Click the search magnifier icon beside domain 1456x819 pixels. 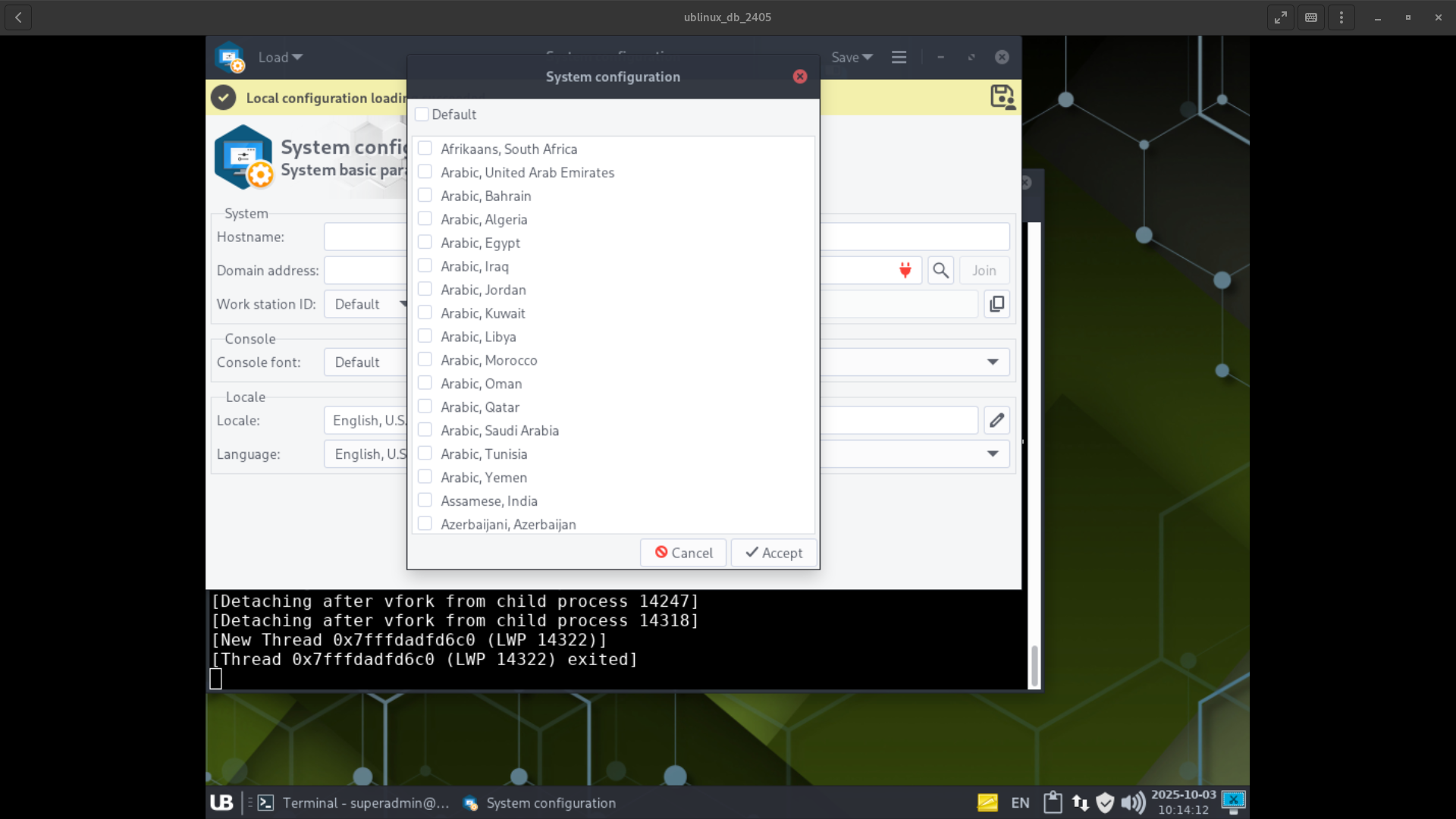coord(940,271)
